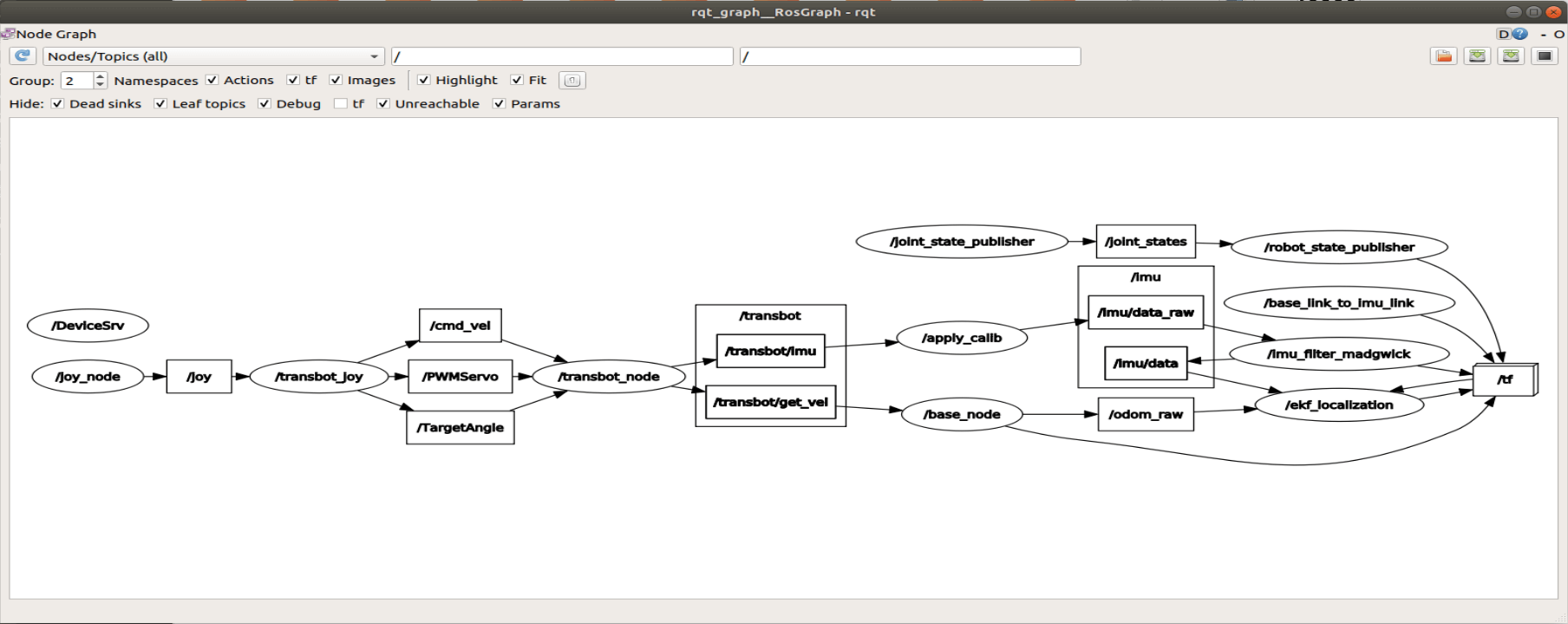Select the /transbot_node graph node
Image resolution: width=1568 pixels, height=624 pixels.
(x=609, y=377)
